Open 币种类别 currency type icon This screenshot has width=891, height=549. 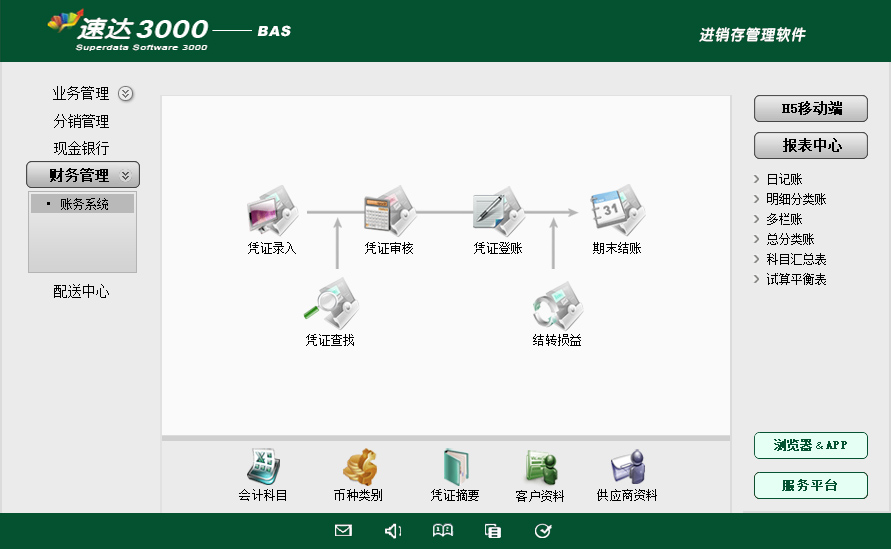point(358,467)
